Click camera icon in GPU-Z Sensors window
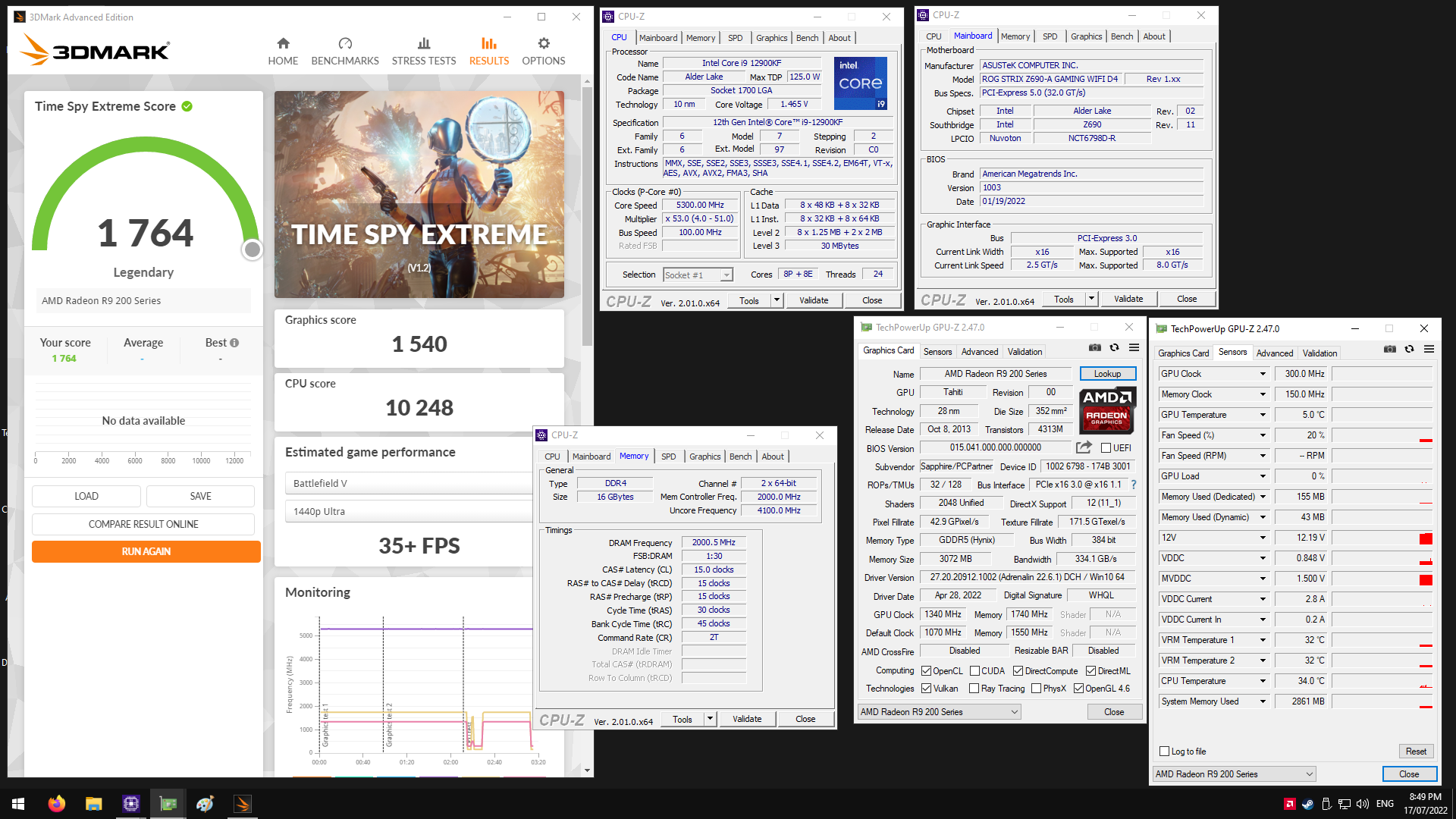1456x819 pixels. [x=1389, y=349]
